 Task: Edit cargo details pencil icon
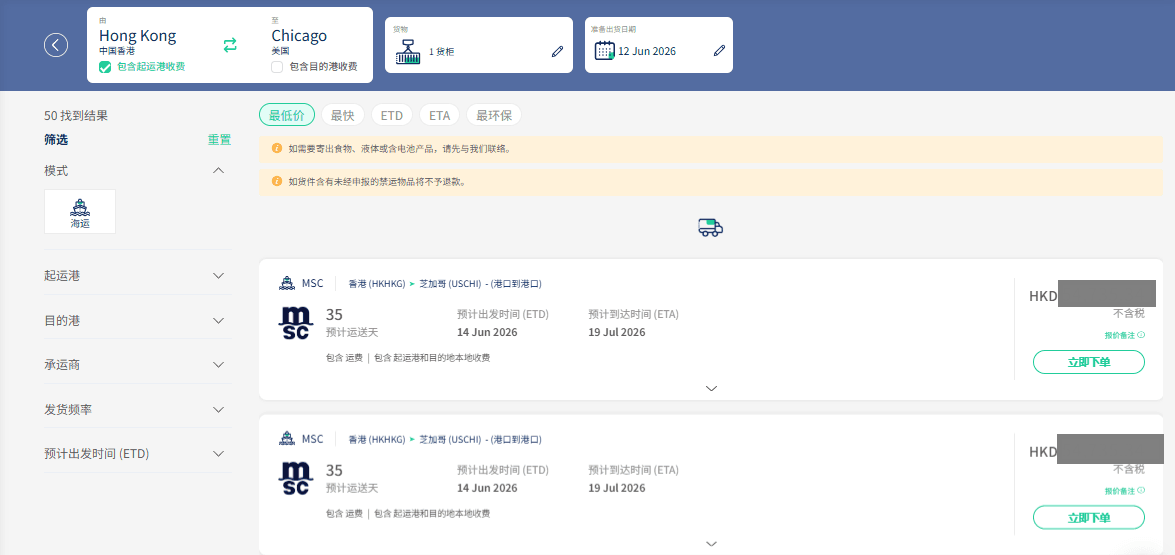click(x=557, y=51)
